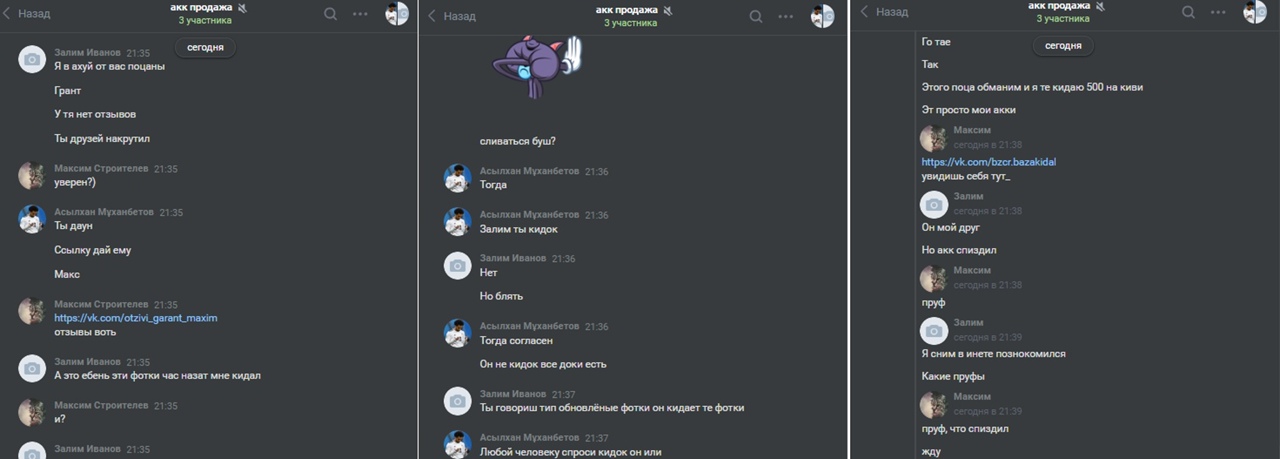The width and height of the screenshot is (1280, 459).
Task: Go back using Назад in right panel
Action: click(x=885, y=12)
